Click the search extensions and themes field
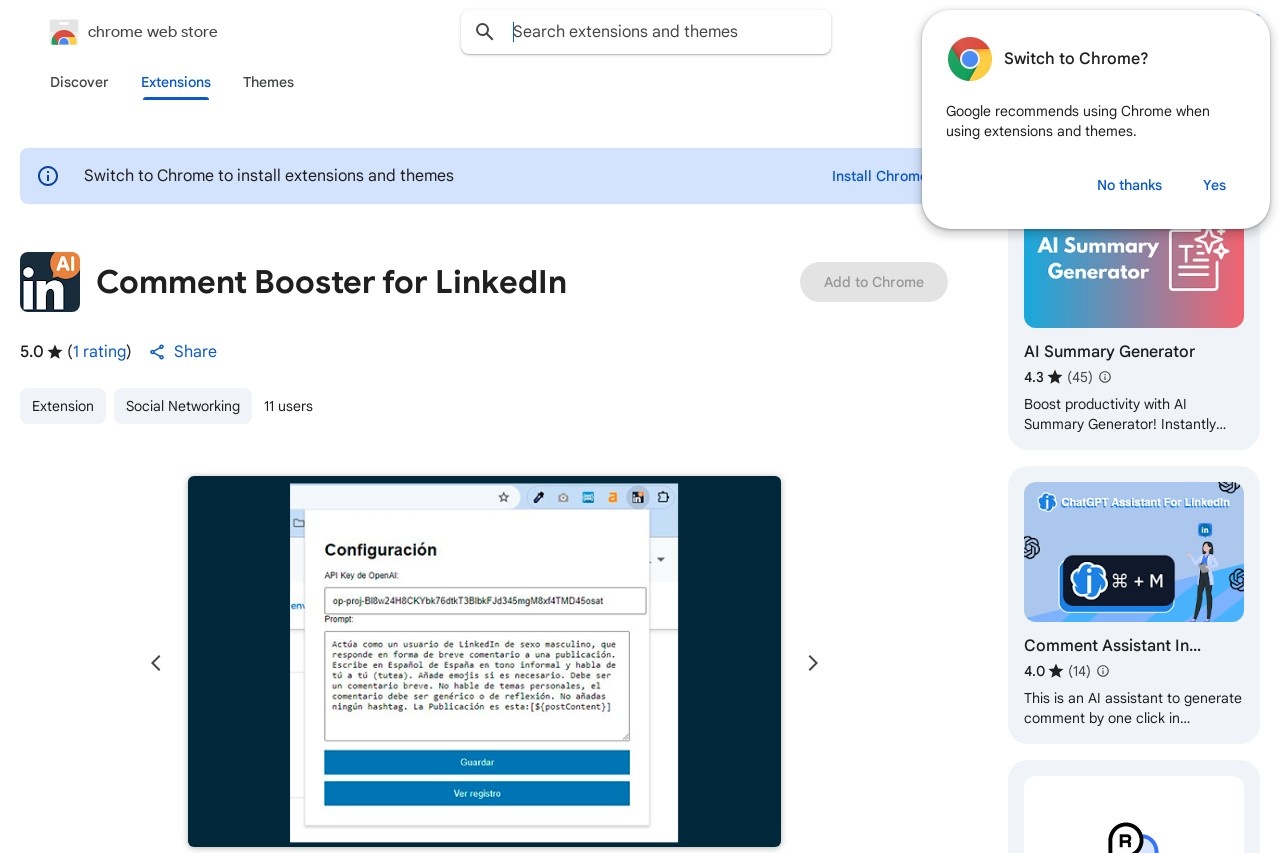The image size is (1280, 853). pos(646,32)
